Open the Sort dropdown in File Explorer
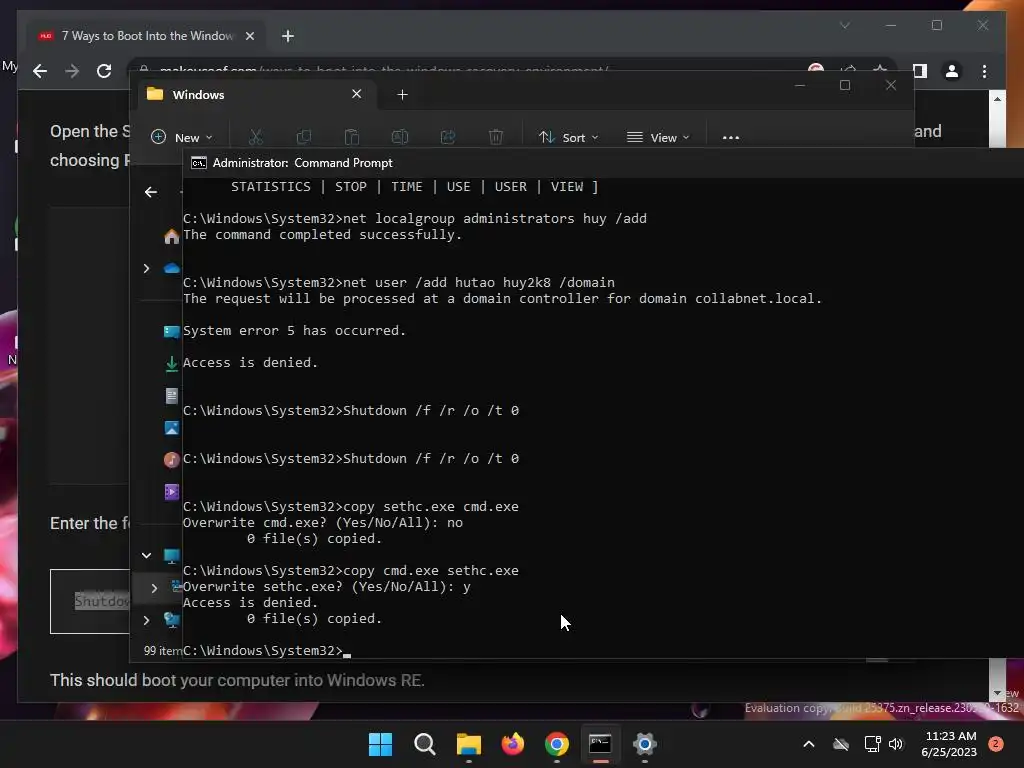 pyautogui.click(x=568, y=137)
